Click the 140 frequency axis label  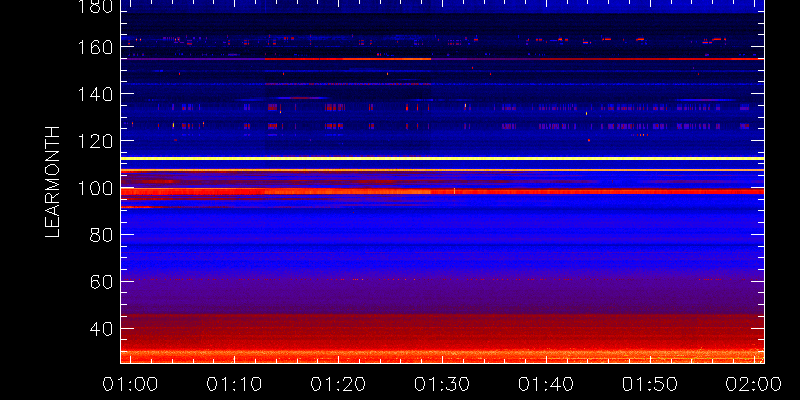point(95,94)
